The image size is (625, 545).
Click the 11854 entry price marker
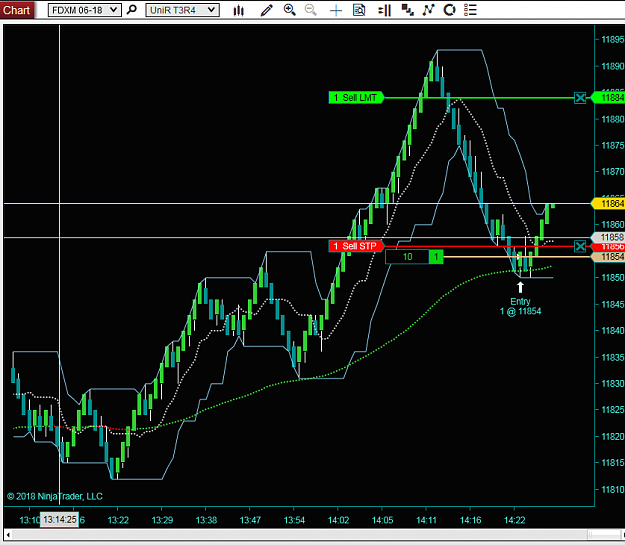(x=609, y=257)
